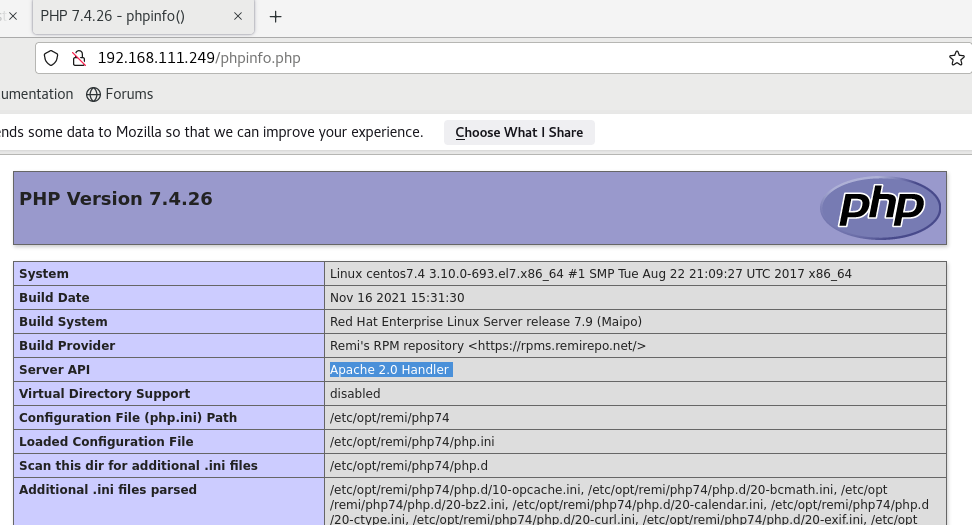Close the partially visible left tab
The height and width of the screenshot is (525, 972).
pos(12,16)
